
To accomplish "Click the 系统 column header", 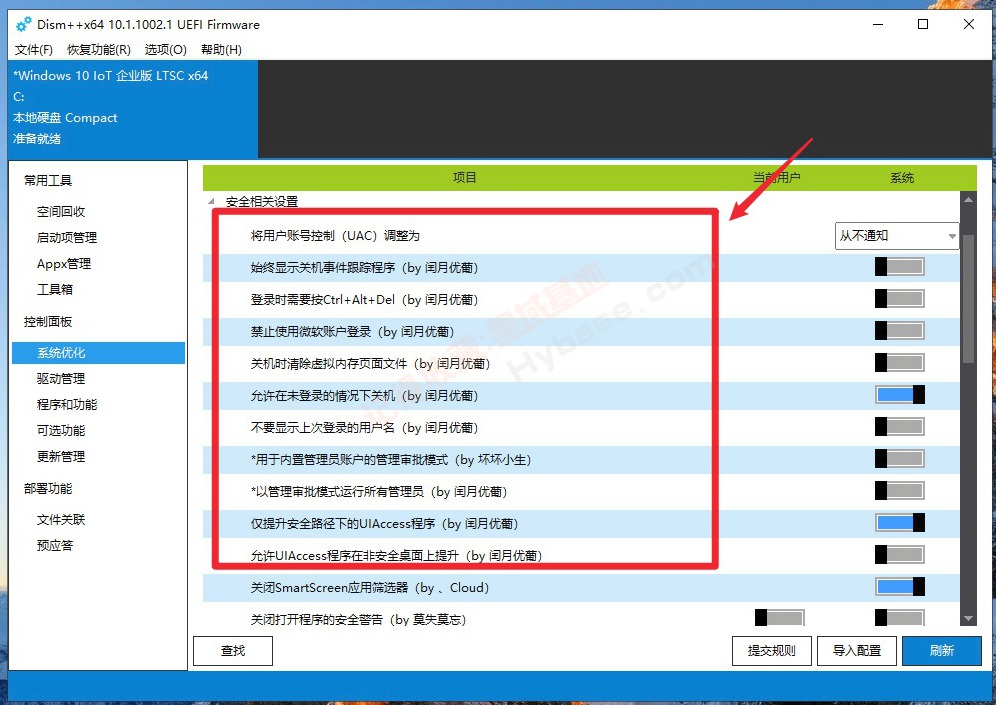I will (x=901, y=178).
